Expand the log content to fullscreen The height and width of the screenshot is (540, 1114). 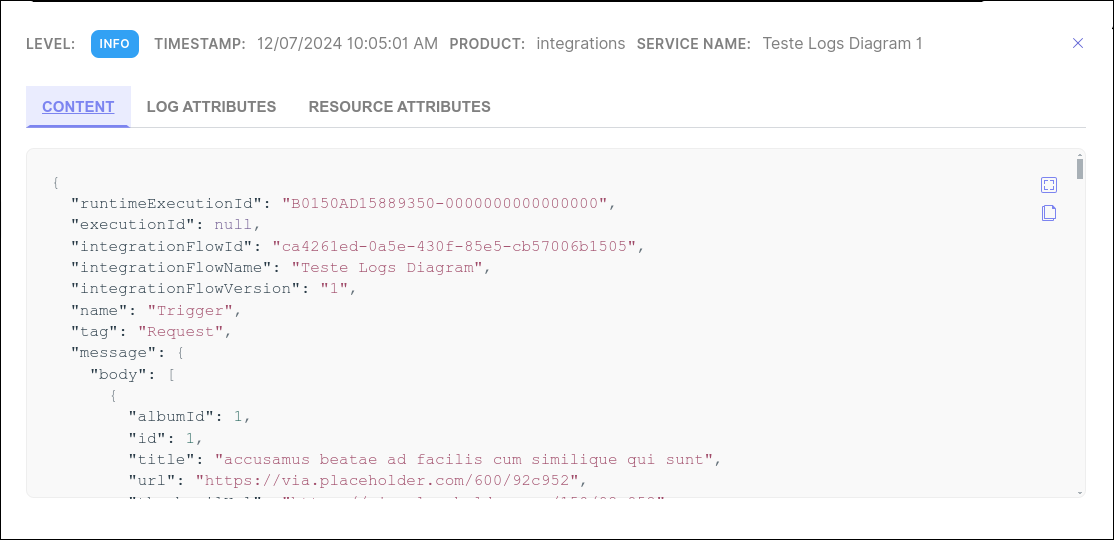click(1049, 185)
